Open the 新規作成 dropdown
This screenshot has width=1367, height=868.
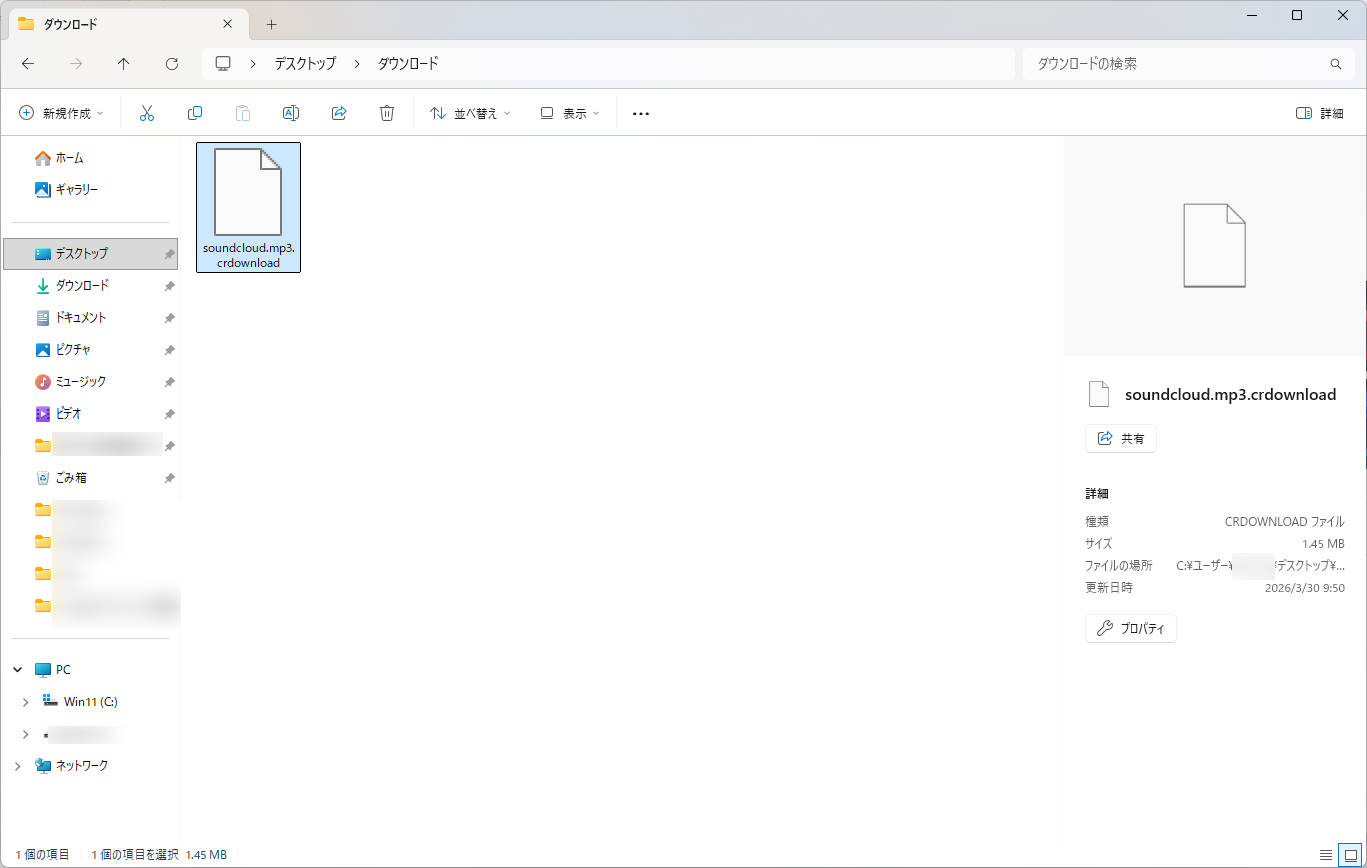(62, 112)
